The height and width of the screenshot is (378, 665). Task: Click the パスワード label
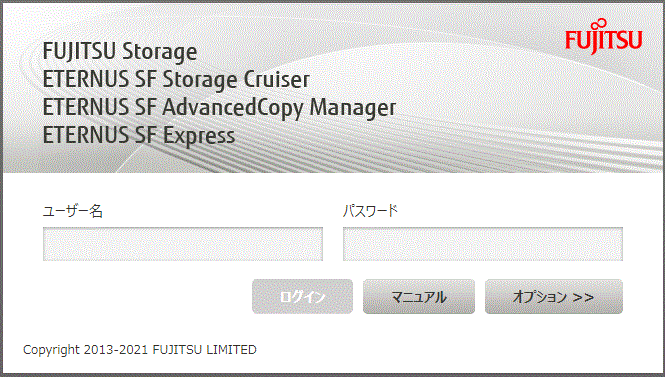coord(370,210)
